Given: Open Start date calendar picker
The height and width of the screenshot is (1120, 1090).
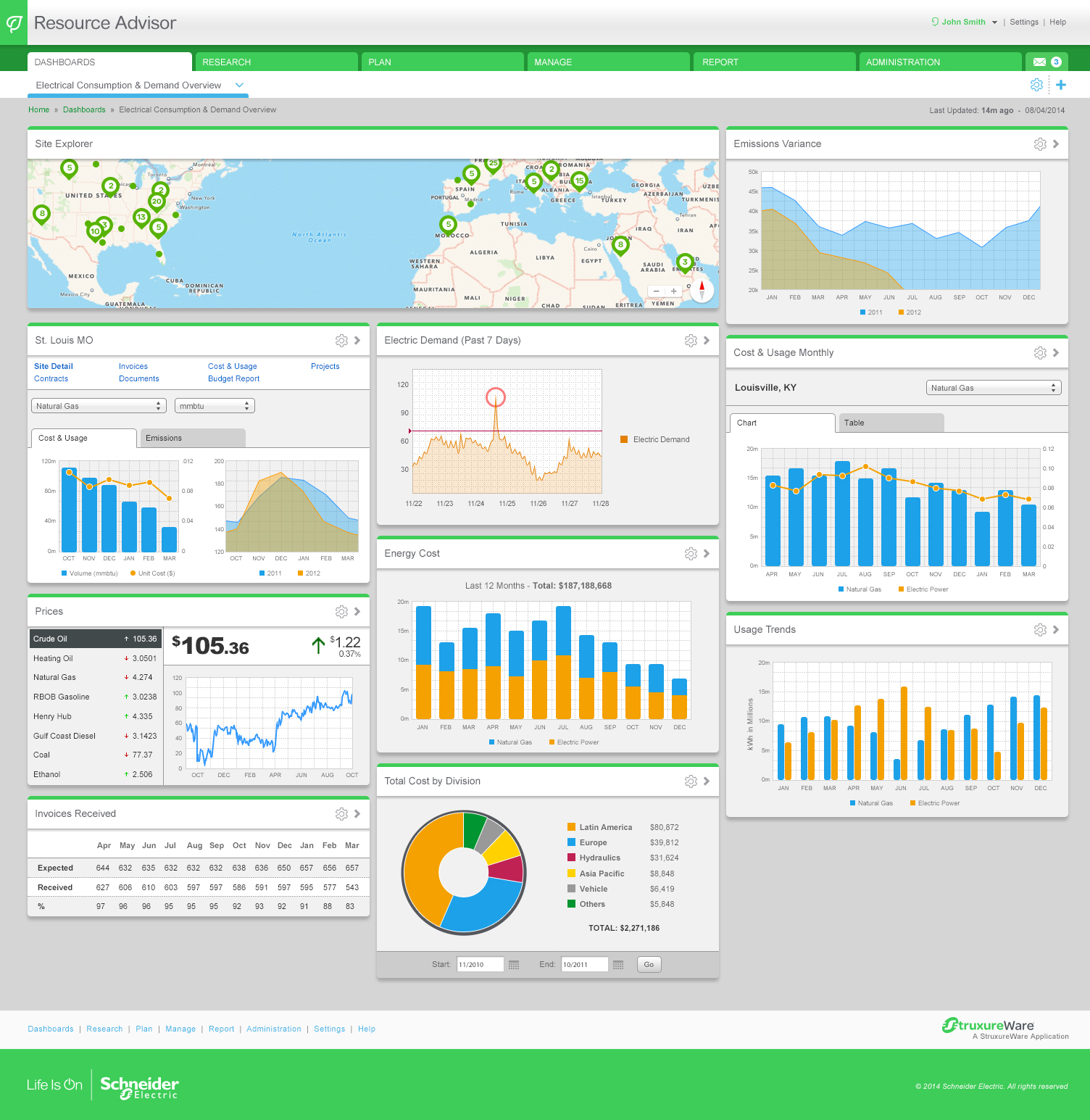Looking at the screenshot, I should (514, 965).
